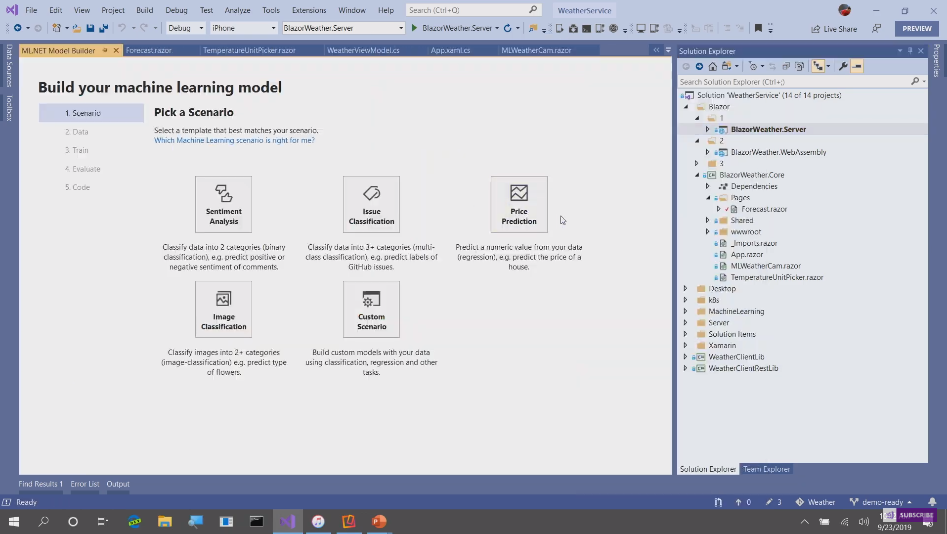Choose the Issue Classification scenario tile

(371, 204)
